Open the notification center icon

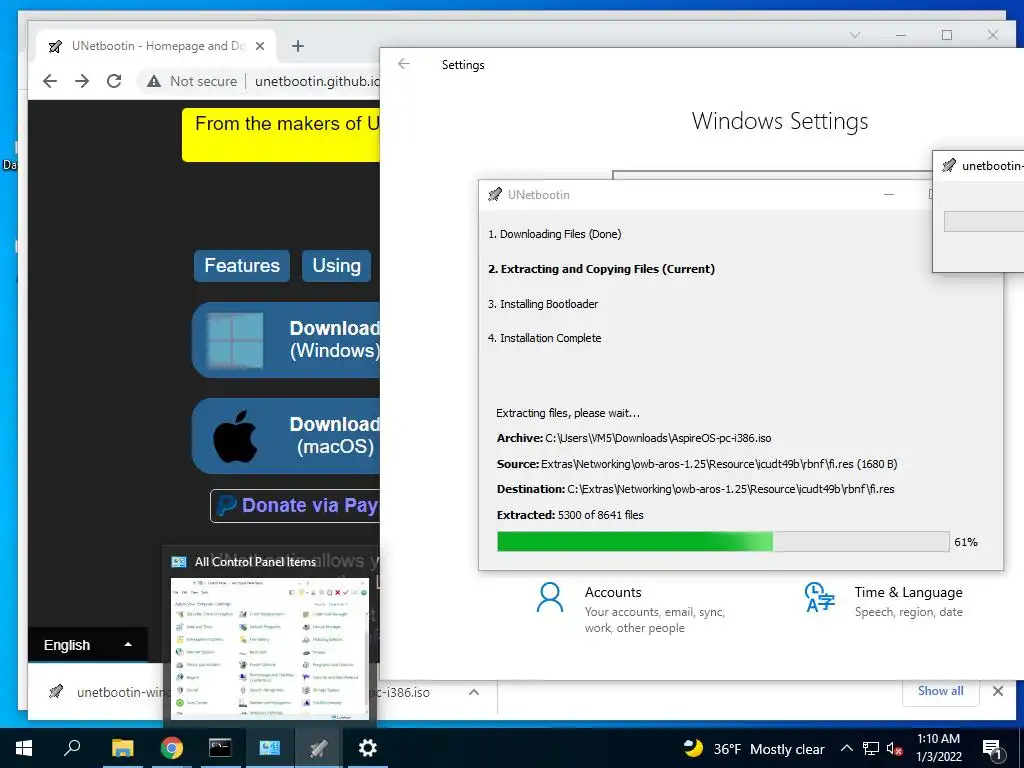tap(992, 748)
